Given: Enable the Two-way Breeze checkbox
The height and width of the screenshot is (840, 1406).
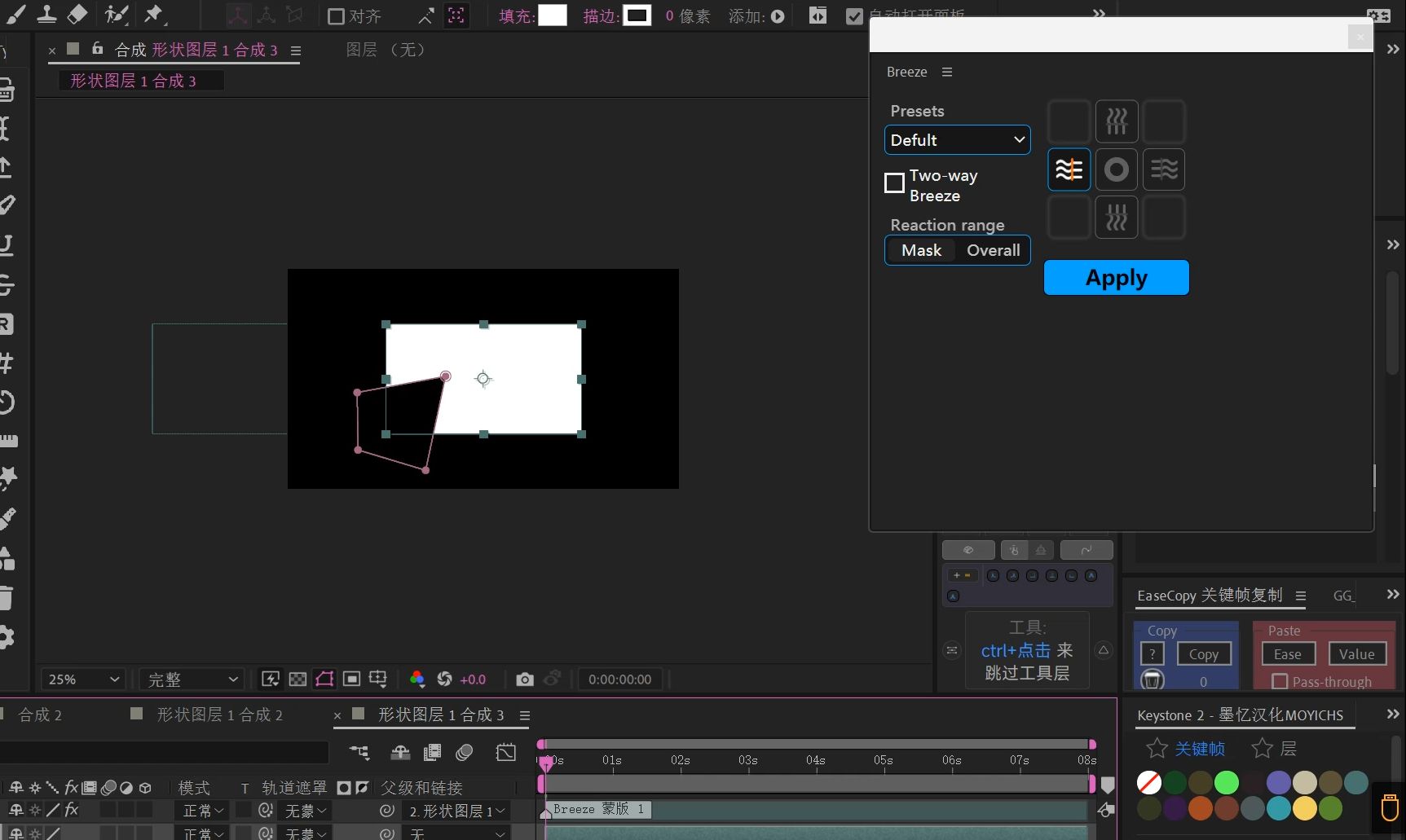Looking at the screenshot, I should [x=894, y=183].
